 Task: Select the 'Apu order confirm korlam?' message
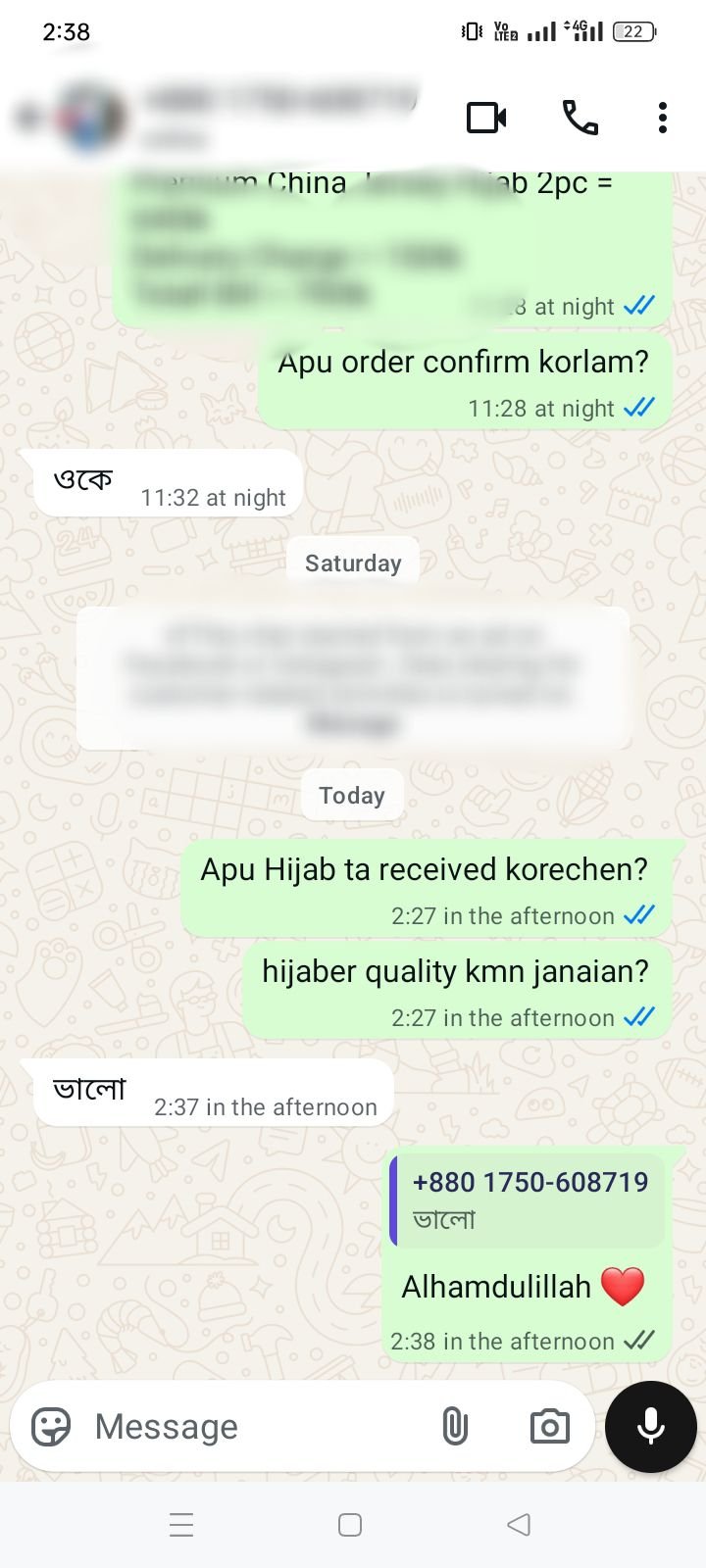465,380
